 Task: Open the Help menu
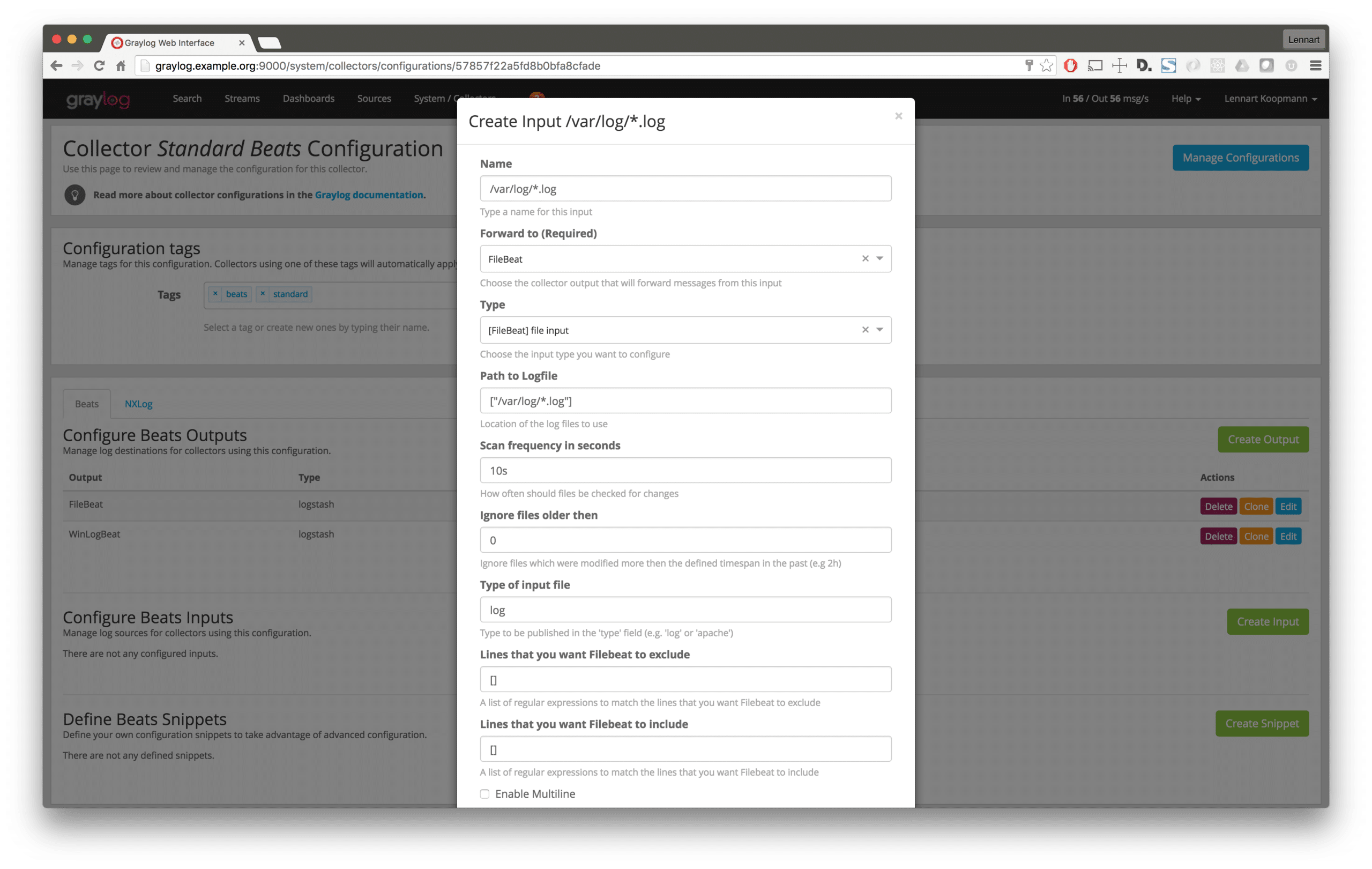pos(1185,99)
